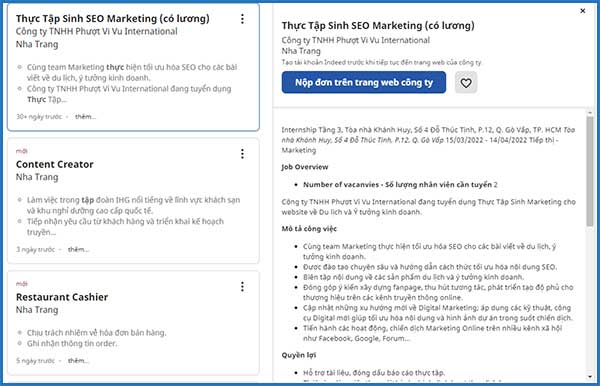Screen dimensions: 600x386
Task: Open the Restaurant Cashier job listing
Action: [62, 297]
